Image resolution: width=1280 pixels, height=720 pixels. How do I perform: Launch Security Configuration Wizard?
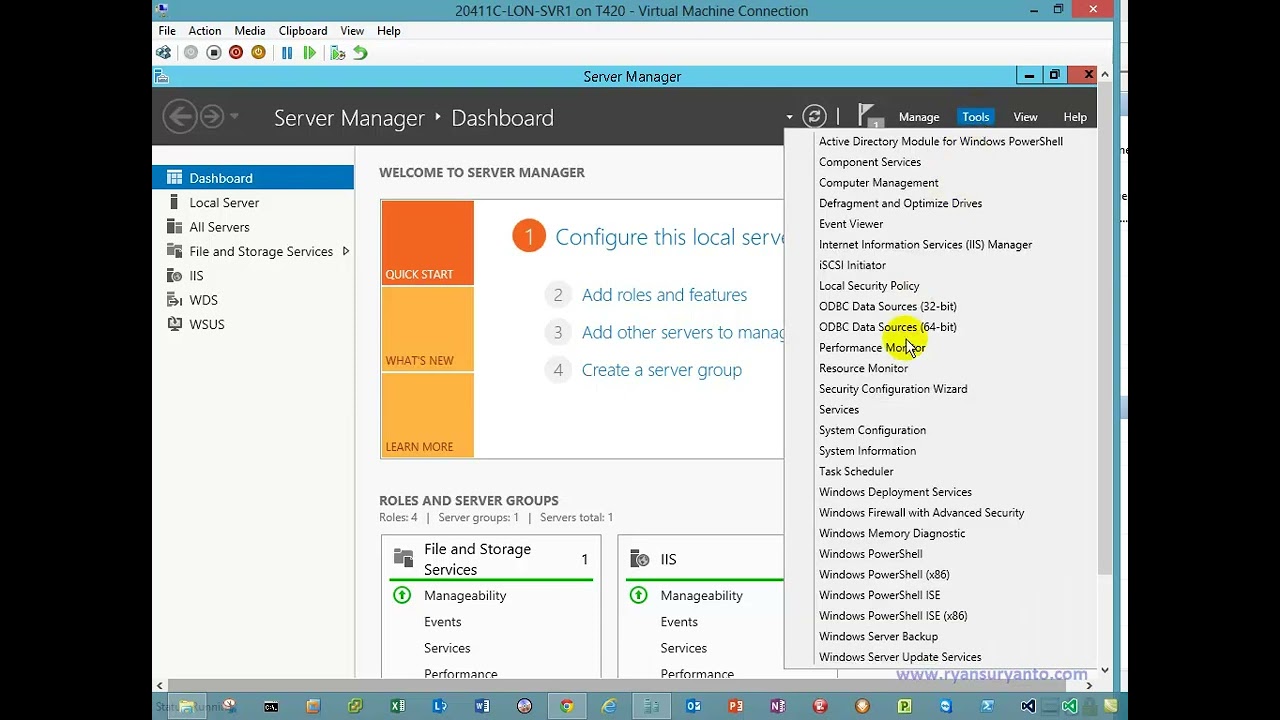point(893,389)
